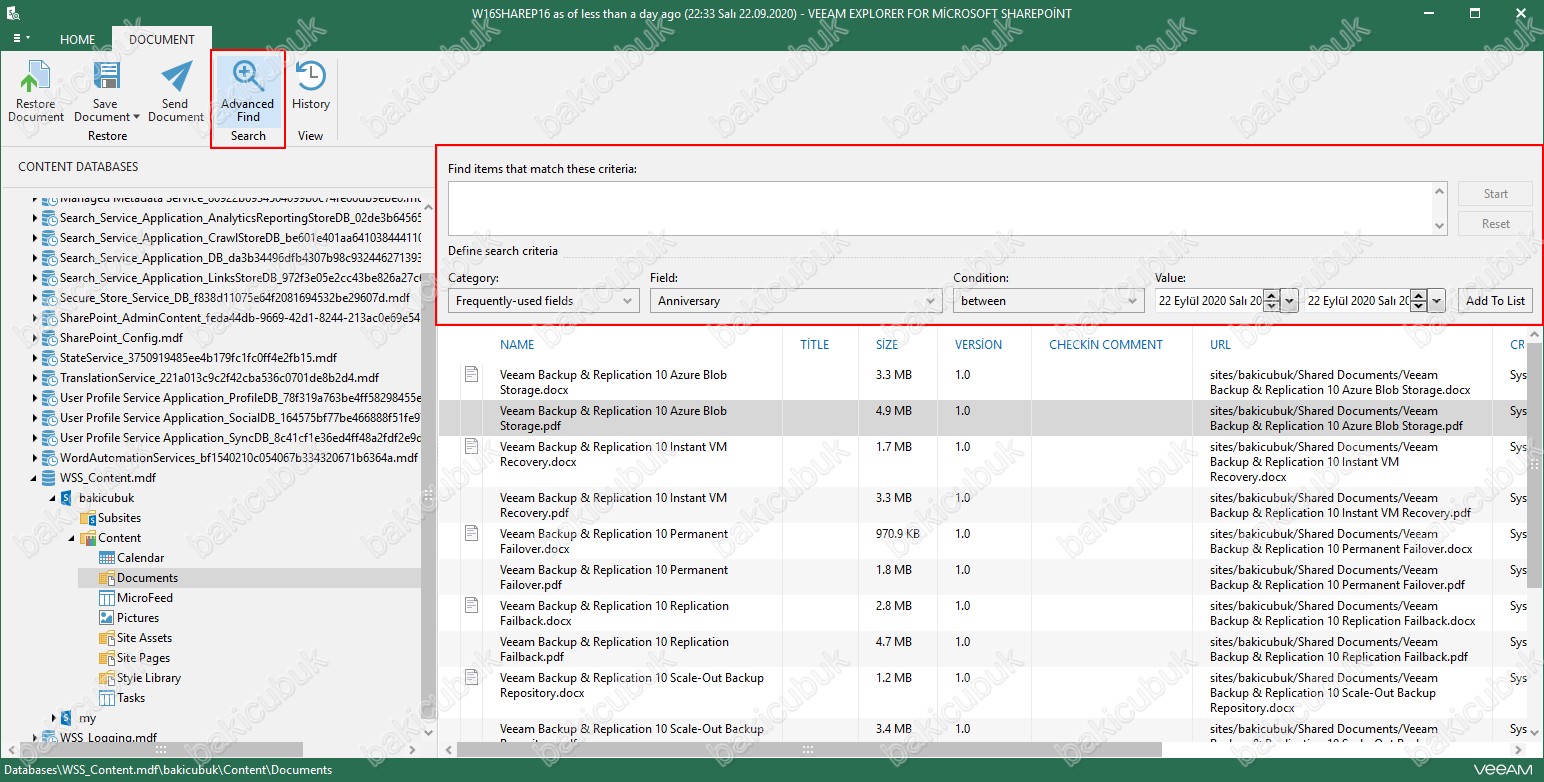This screenshot has width=1544, height=782.
Task: Open the Condition dropdown showing between
Action: click(x=1048, y=300)
